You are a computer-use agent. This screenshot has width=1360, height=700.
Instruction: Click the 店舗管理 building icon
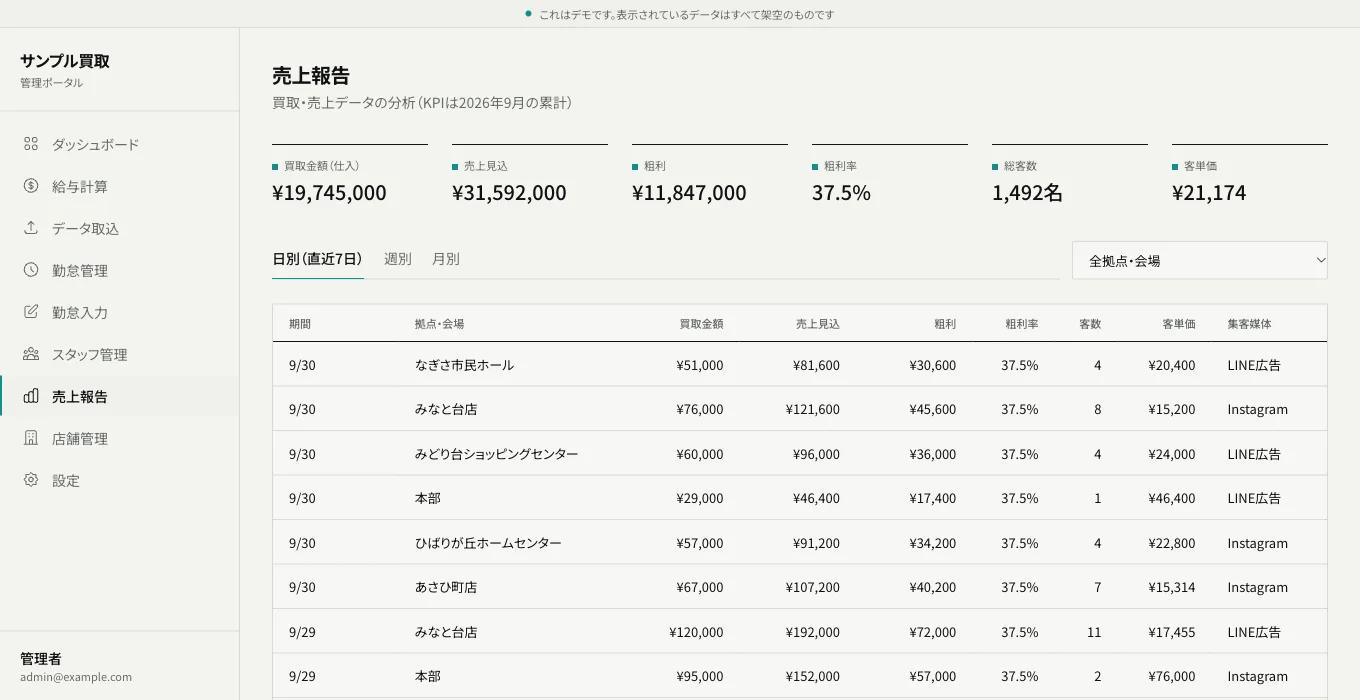pyautogui.click(x=31, y=438)
